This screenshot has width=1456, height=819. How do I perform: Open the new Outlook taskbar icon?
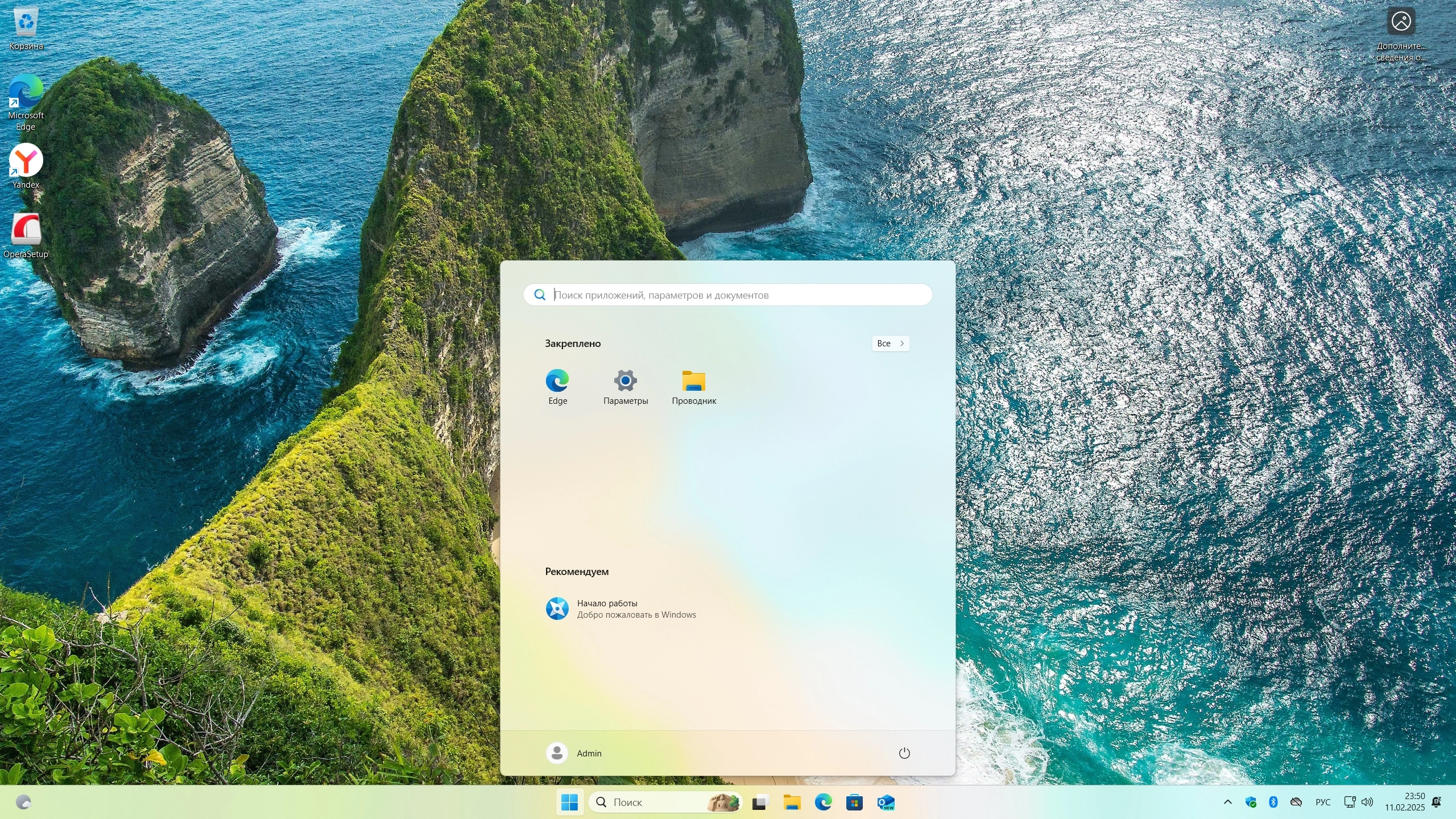[x=886, y=803]
